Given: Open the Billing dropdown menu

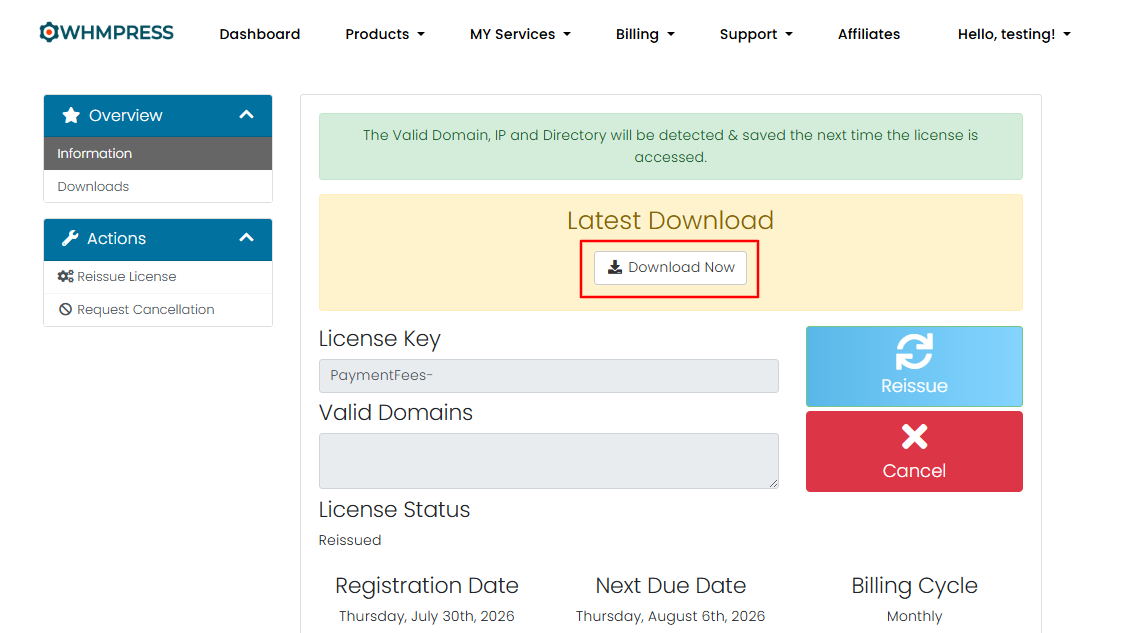Looking at the screenshot, I should pyautogui.click(x=645, y=34).
